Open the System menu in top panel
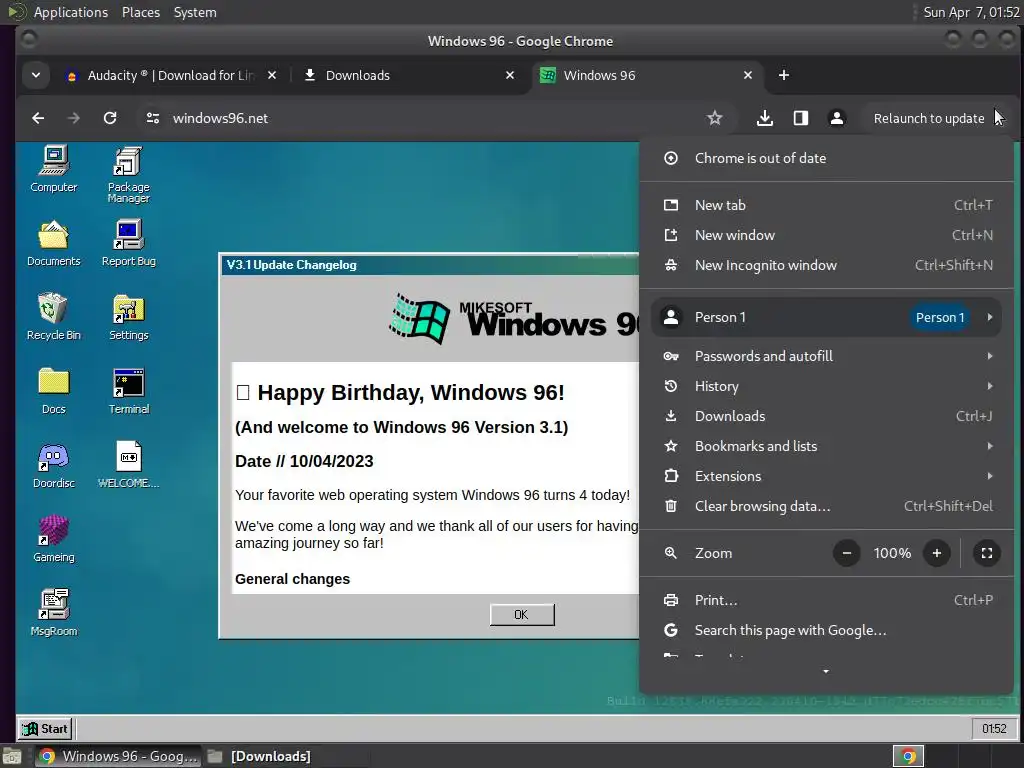Image resolution: width=1024 pixels, height=768 pixels. pos(195,12)
